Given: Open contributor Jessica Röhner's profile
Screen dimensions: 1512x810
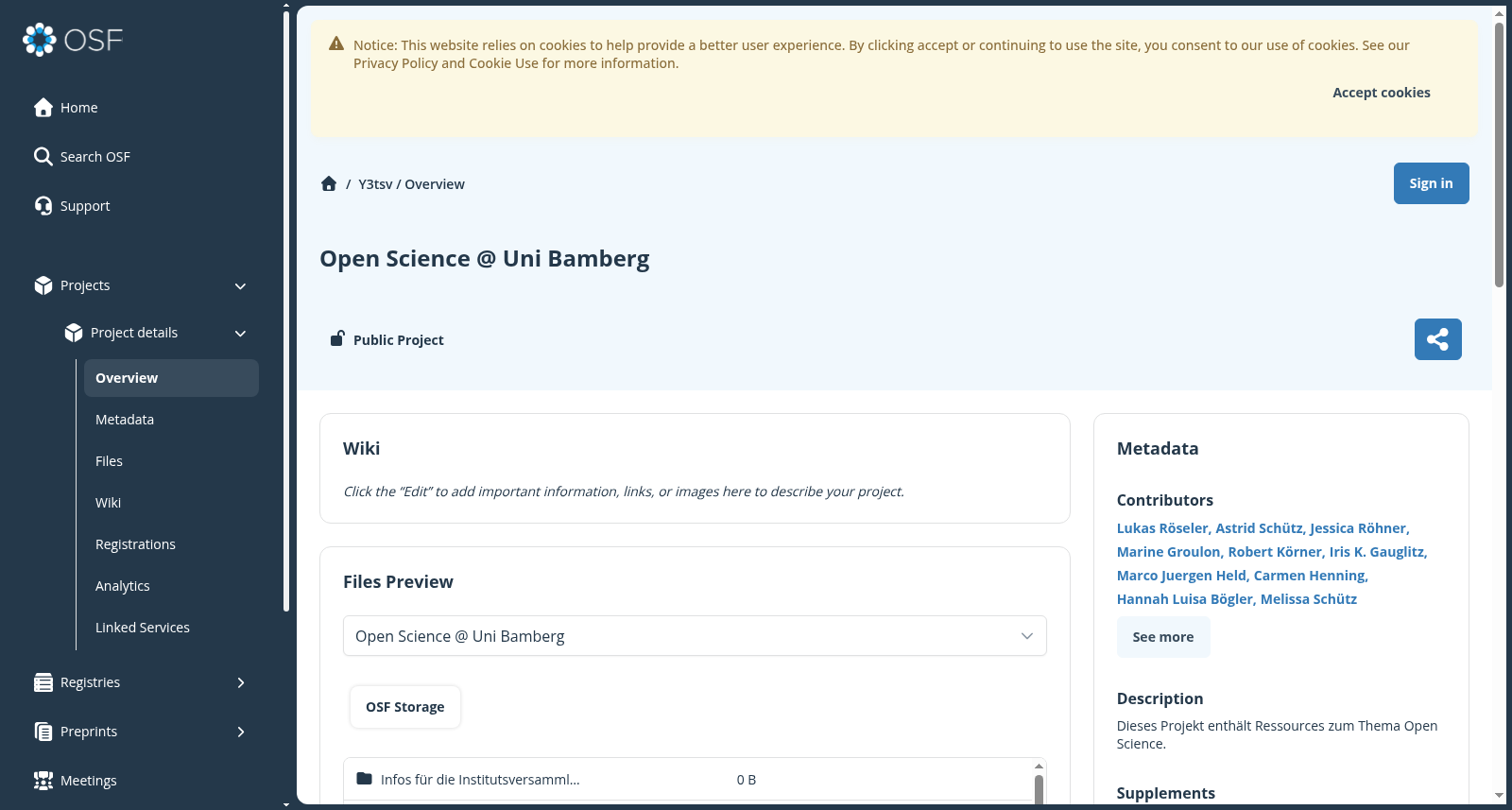Looking at the screenshot, I should pos(1359,528).
